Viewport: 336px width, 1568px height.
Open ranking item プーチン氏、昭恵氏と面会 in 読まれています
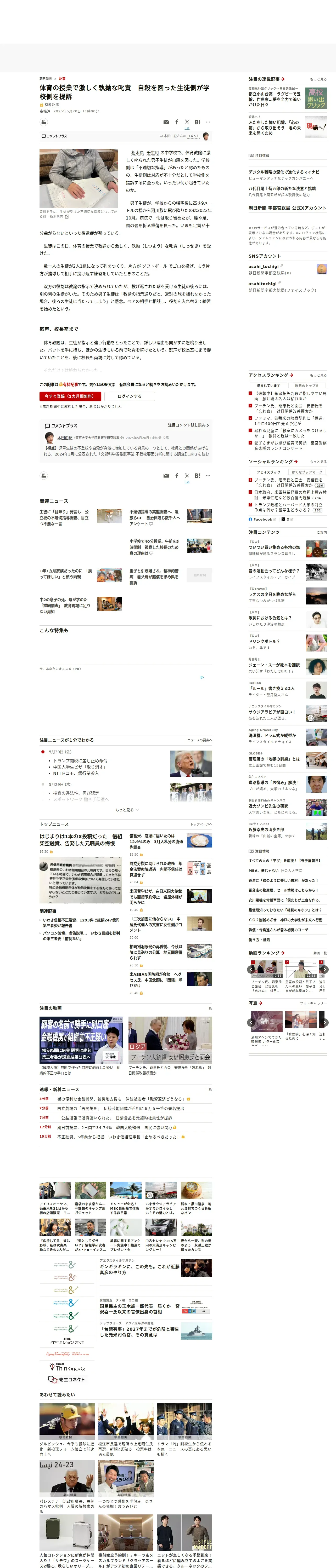coord(288,408)
